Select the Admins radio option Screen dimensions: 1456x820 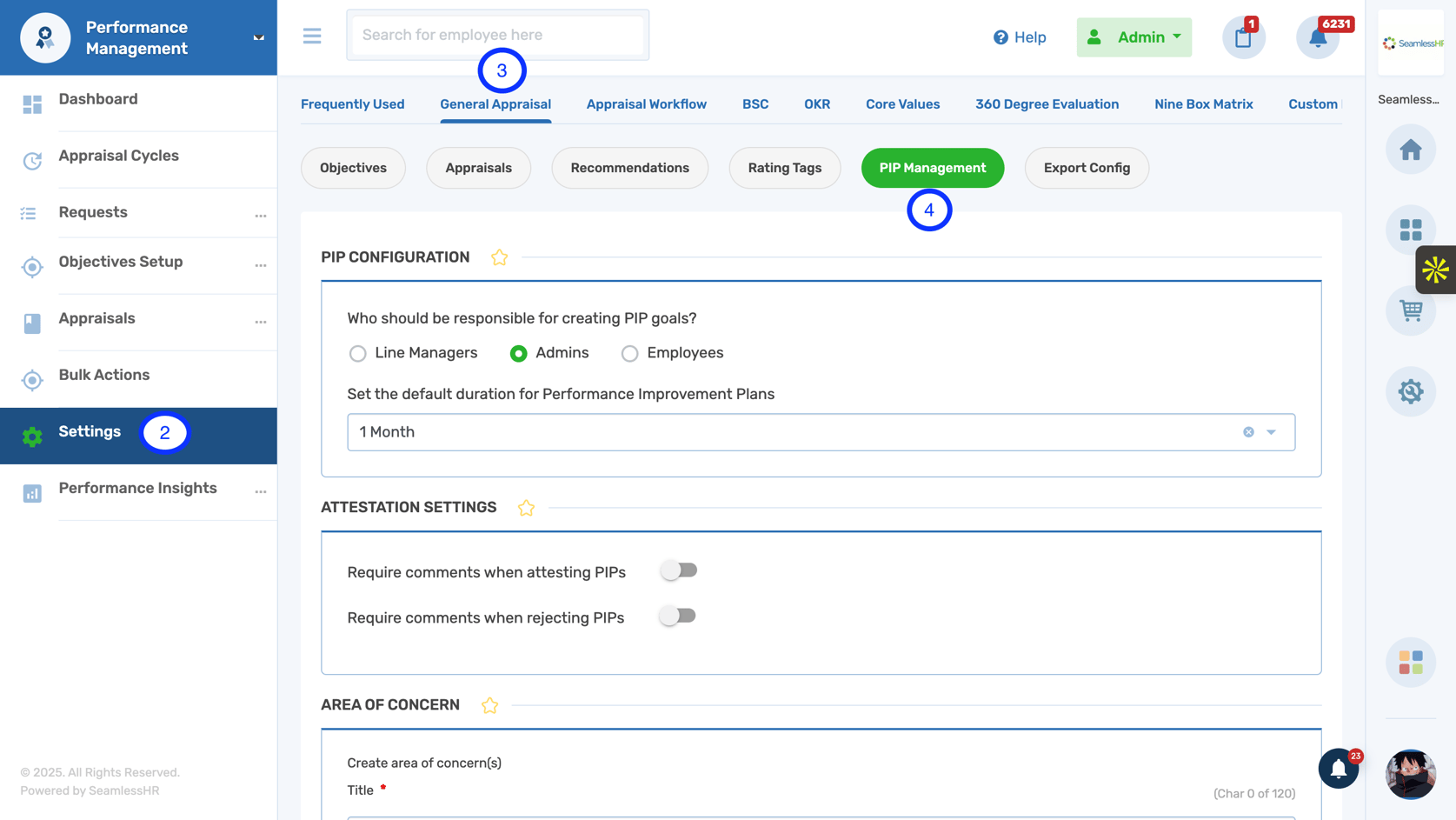pyautogui.click(x=518, y=354)
